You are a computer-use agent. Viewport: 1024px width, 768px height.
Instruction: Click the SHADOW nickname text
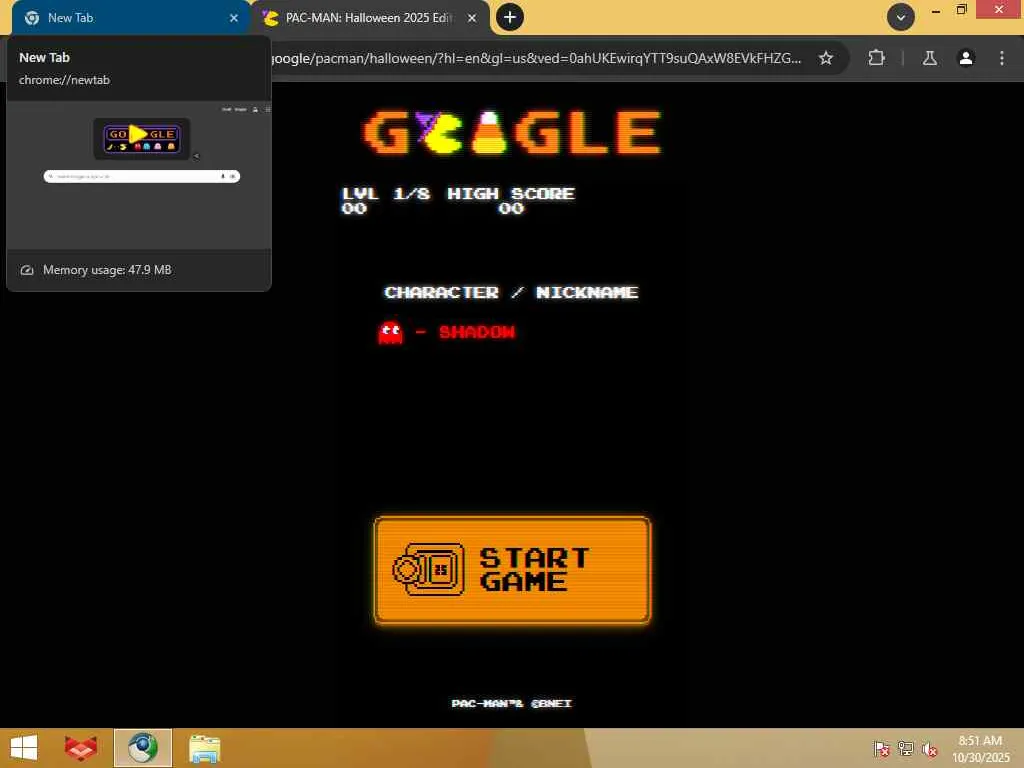click(477, 332)
